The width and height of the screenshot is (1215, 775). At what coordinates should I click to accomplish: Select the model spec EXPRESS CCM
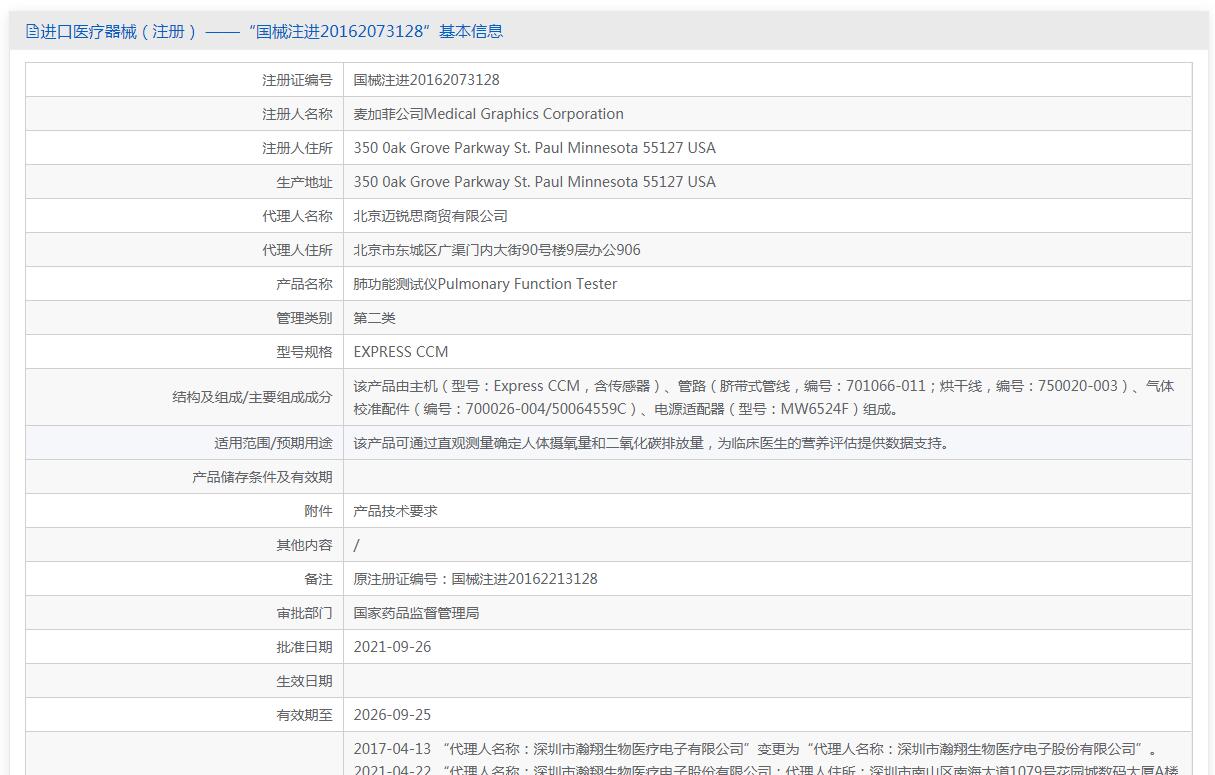[x=400, y=352]
